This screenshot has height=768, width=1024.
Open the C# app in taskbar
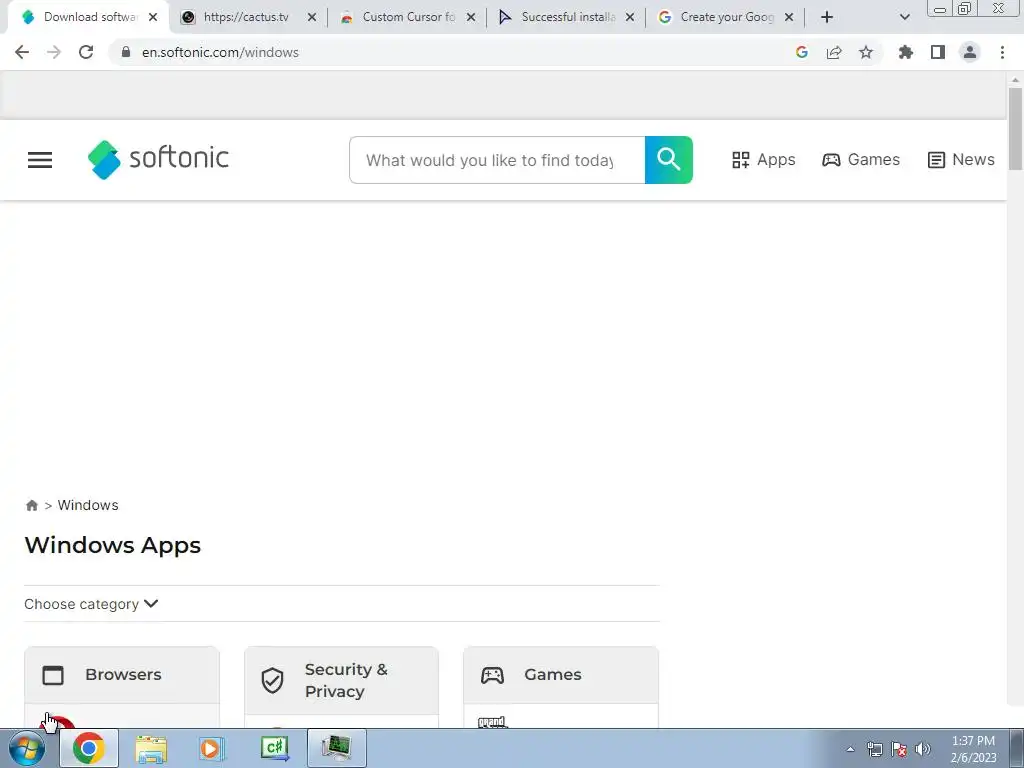click(x=274, y=748)
